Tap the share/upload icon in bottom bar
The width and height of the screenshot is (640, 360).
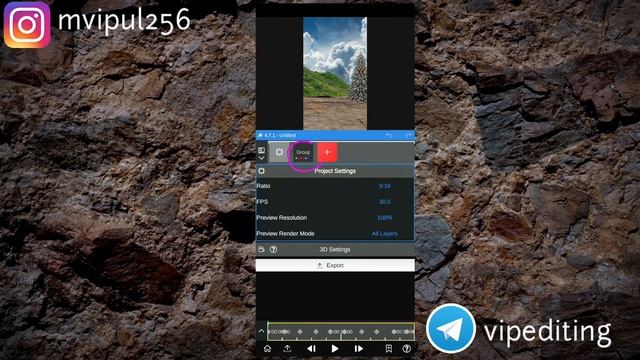[287, 349]
